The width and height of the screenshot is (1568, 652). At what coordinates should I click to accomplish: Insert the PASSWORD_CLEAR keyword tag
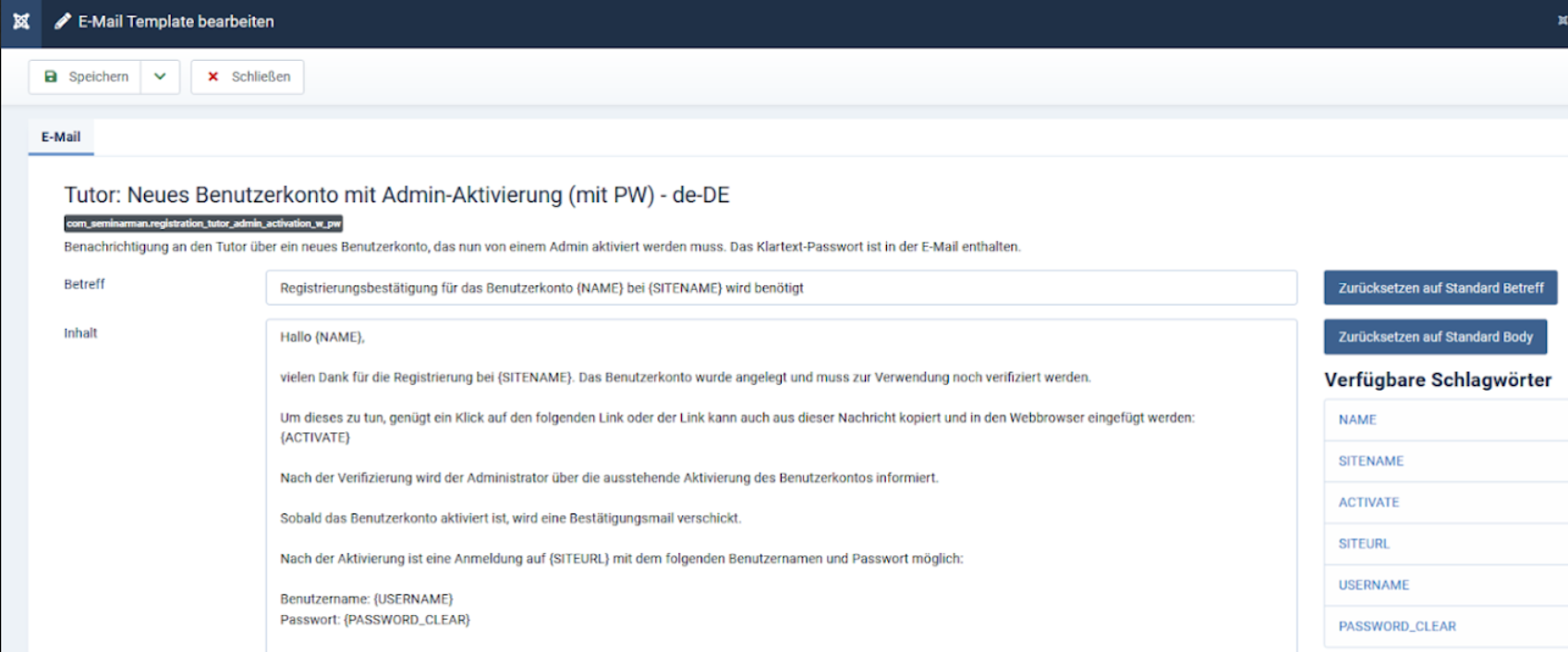point(1396,626)
